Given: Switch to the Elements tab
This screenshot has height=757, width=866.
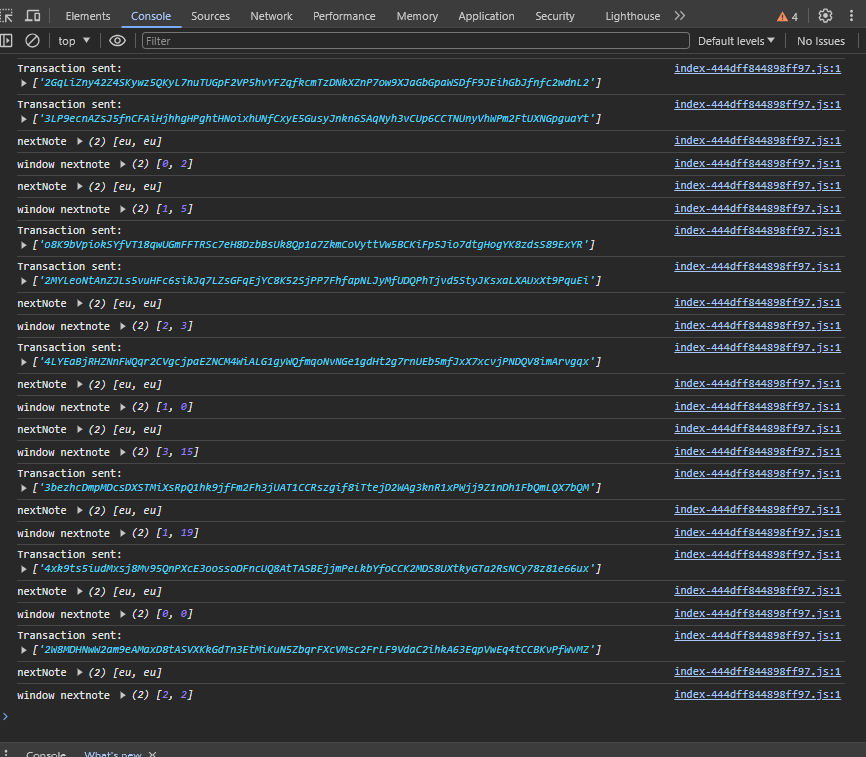Looking at the screenshot, I should 88,17.
